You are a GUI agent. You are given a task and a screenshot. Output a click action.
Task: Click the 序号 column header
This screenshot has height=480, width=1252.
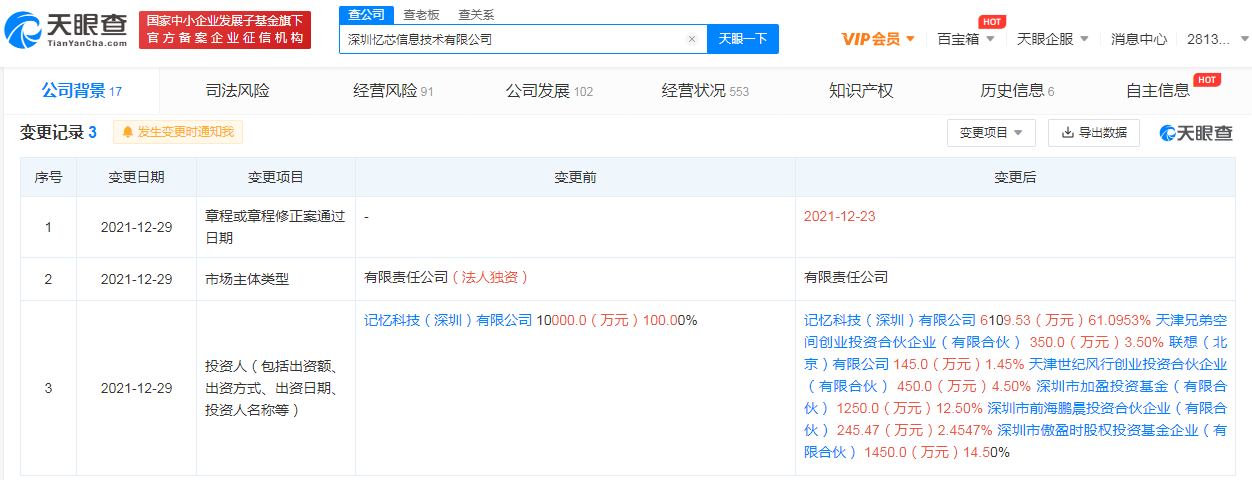tap(48, 177)
